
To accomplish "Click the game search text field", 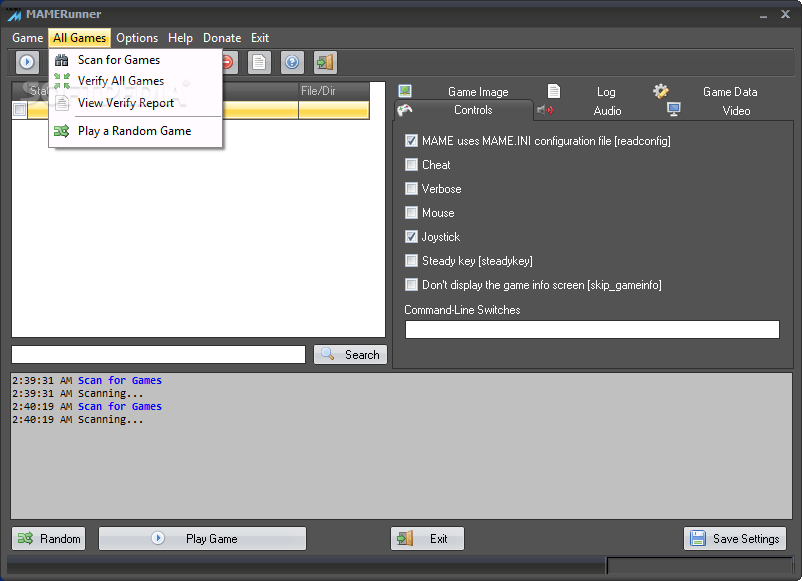I will click(x=159, y=354).
